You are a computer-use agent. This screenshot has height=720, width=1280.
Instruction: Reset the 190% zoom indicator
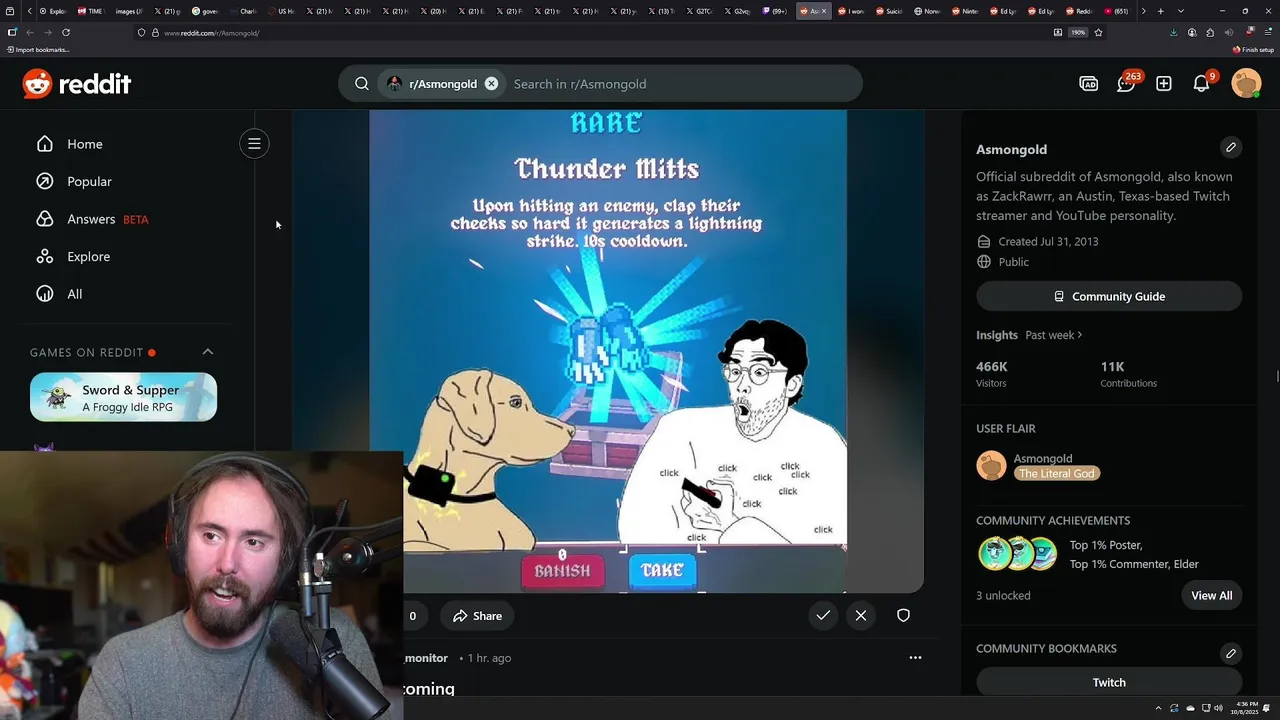click(1078, 32)
